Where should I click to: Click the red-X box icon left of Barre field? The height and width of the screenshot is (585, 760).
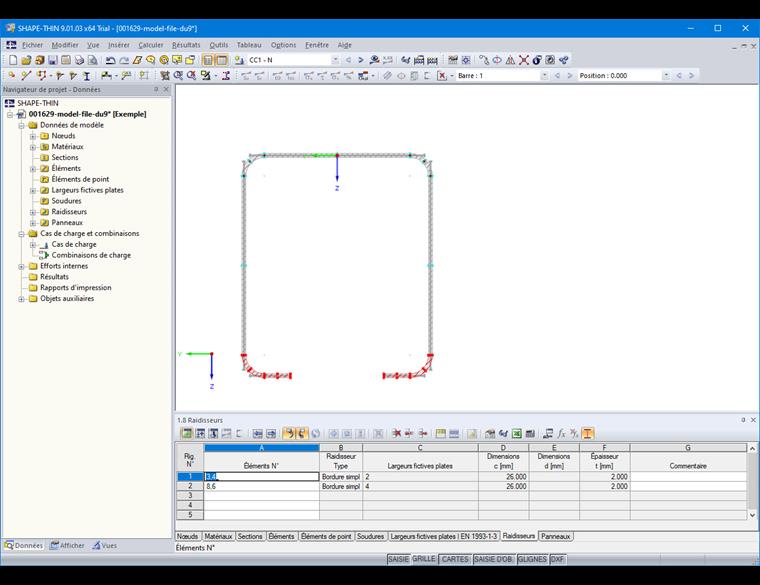click(x=442, y=76)
